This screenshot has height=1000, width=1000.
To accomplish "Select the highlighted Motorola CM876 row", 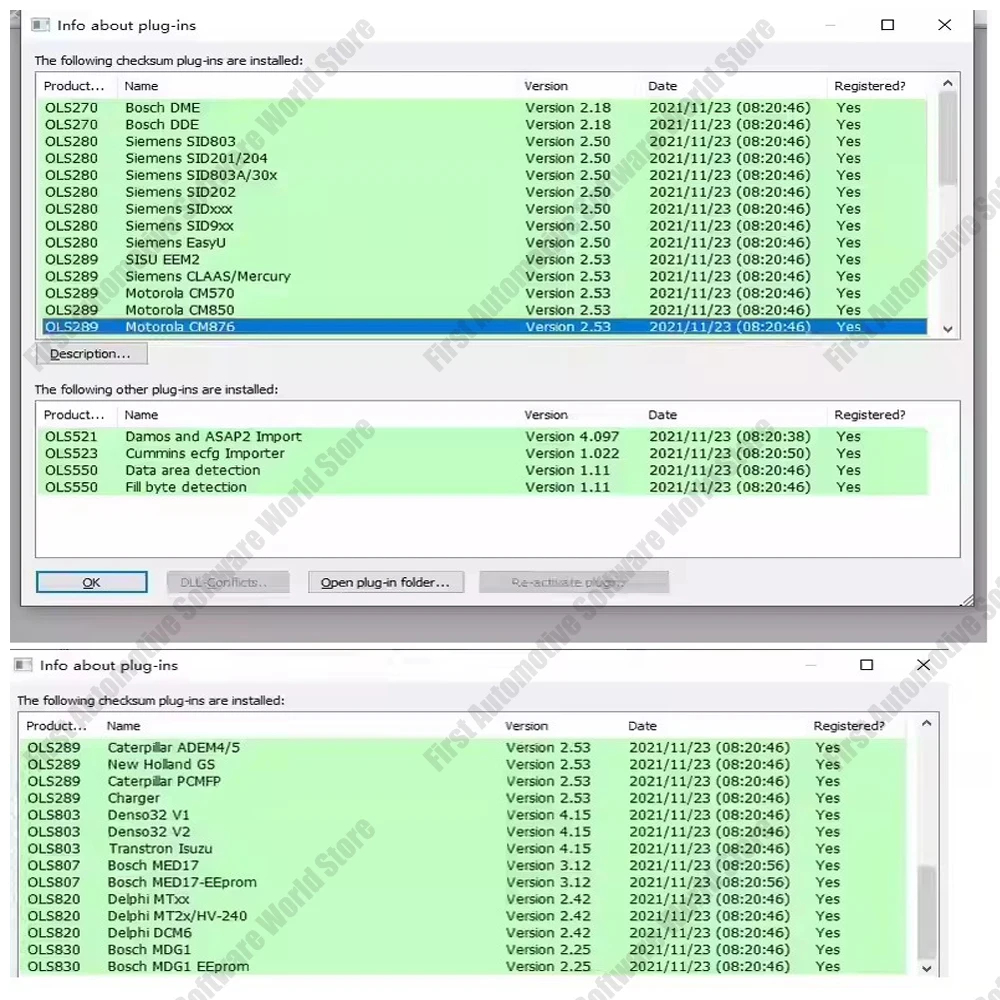I will pyautogui.click(x=485, y=327).
